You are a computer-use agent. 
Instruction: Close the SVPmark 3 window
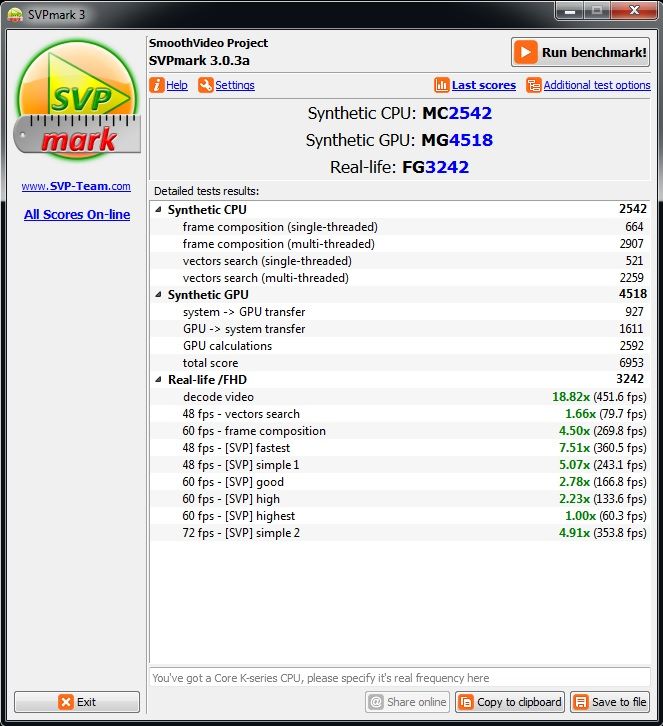pos(634,11)
